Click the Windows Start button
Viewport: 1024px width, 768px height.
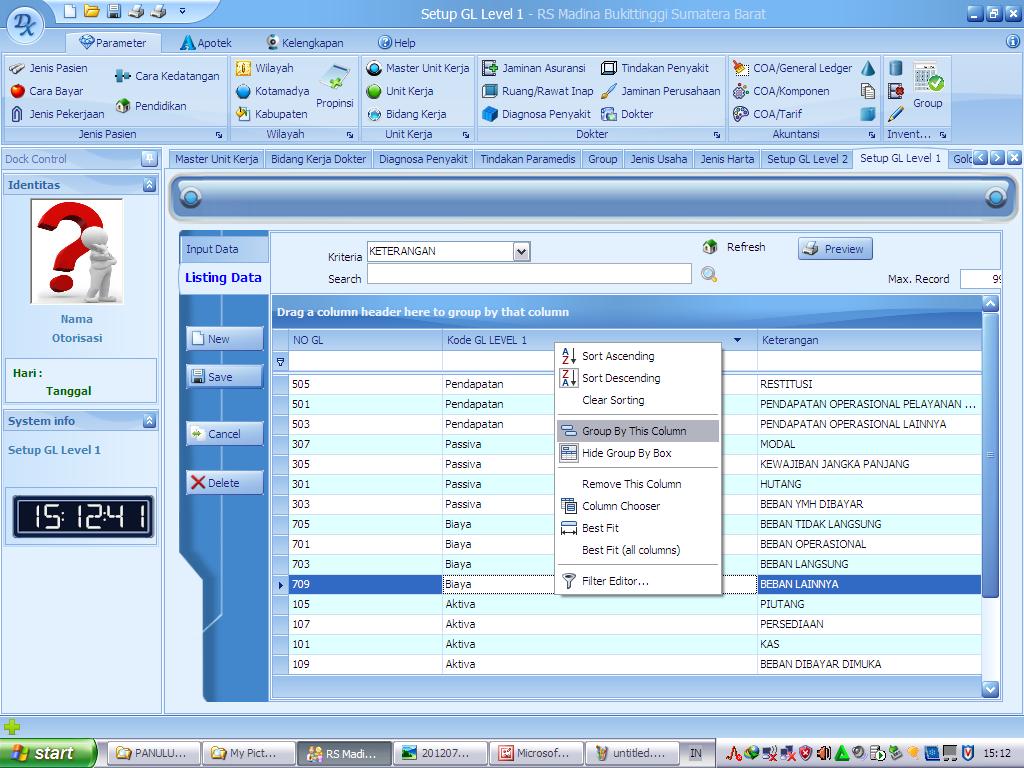click(x=46, y=753)
